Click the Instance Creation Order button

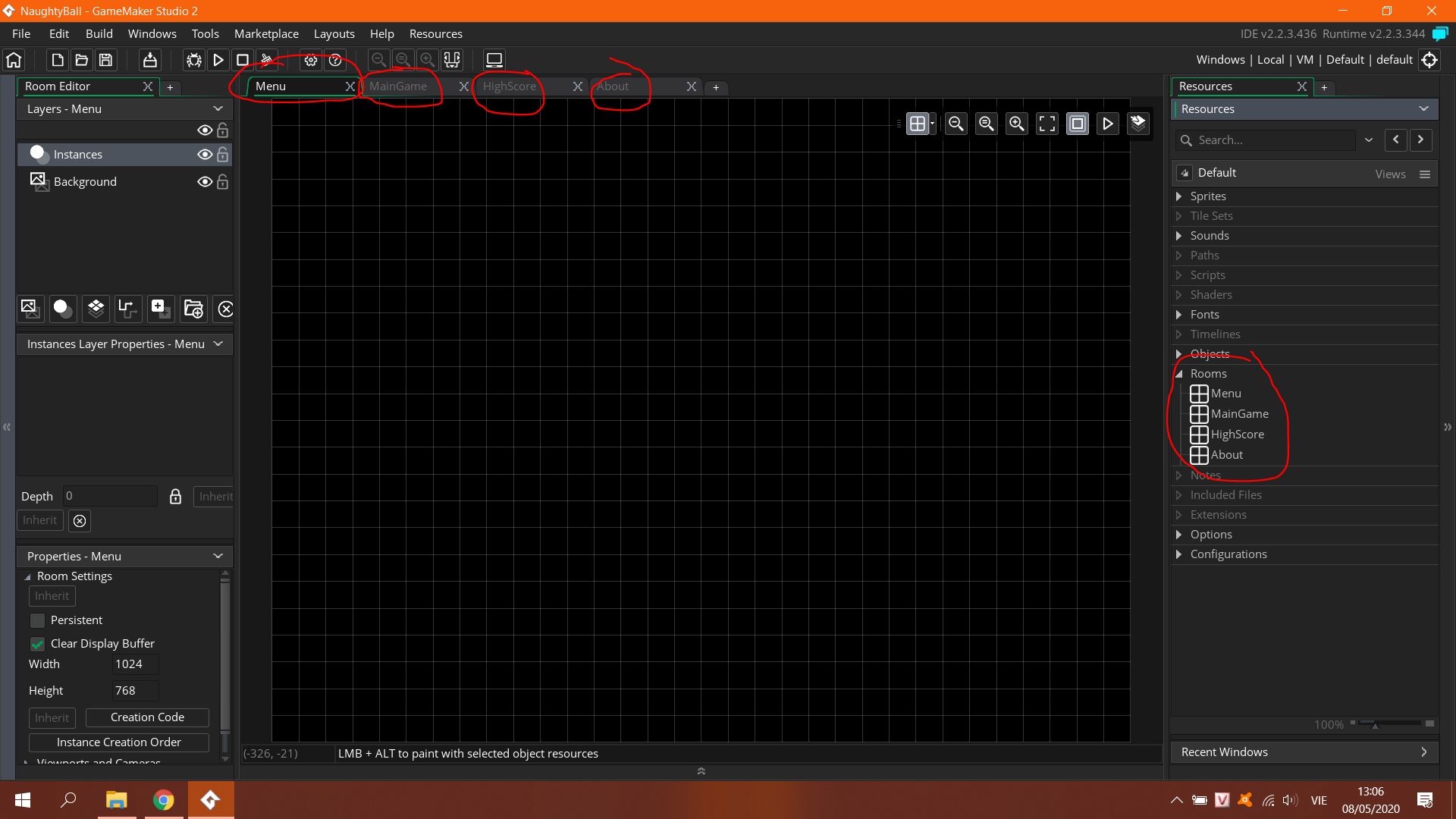coord(119,742)
